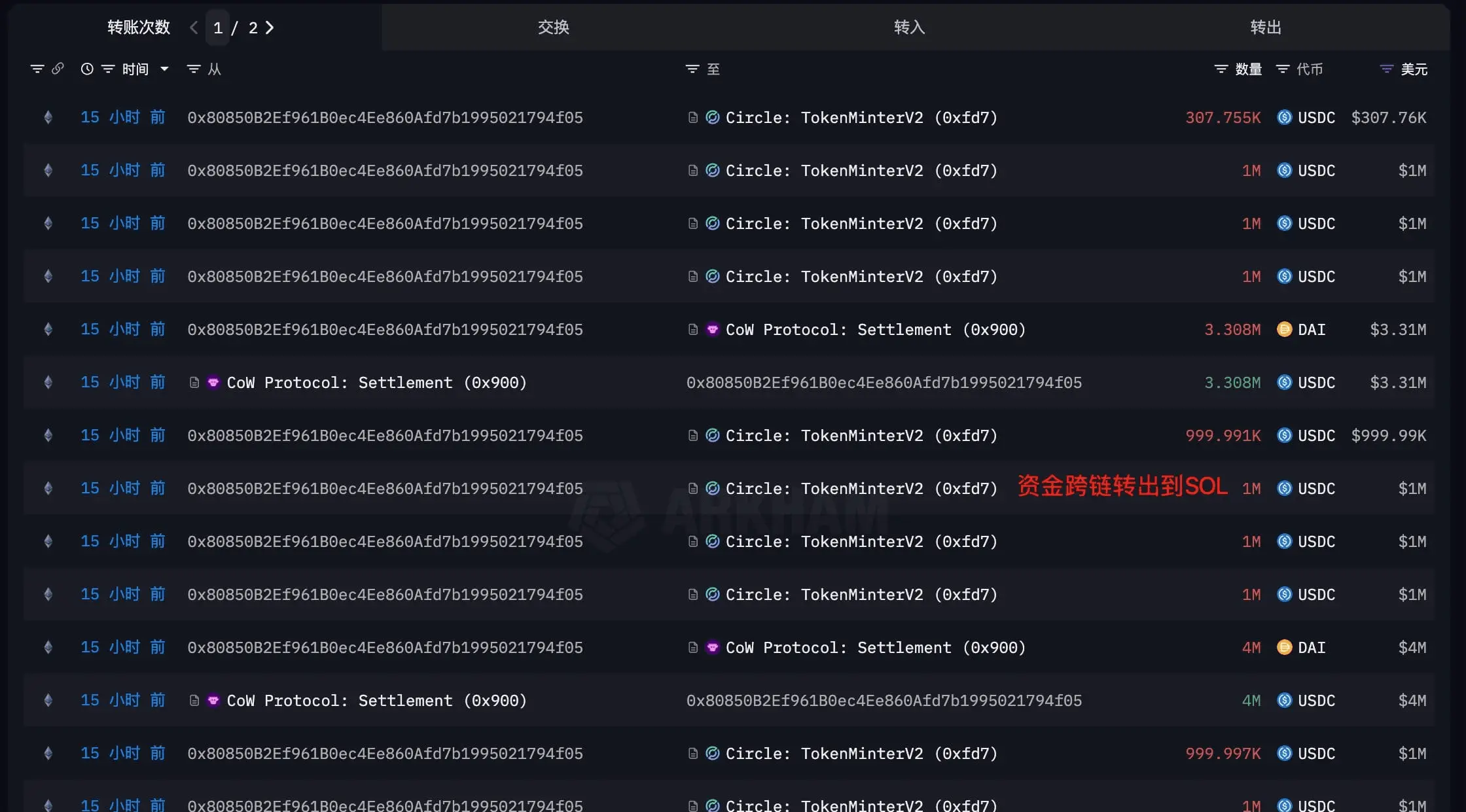Click the USDC token icon in the 307.755K row
This screenshot has height=812, width=1466.
tap(1284, 118)
